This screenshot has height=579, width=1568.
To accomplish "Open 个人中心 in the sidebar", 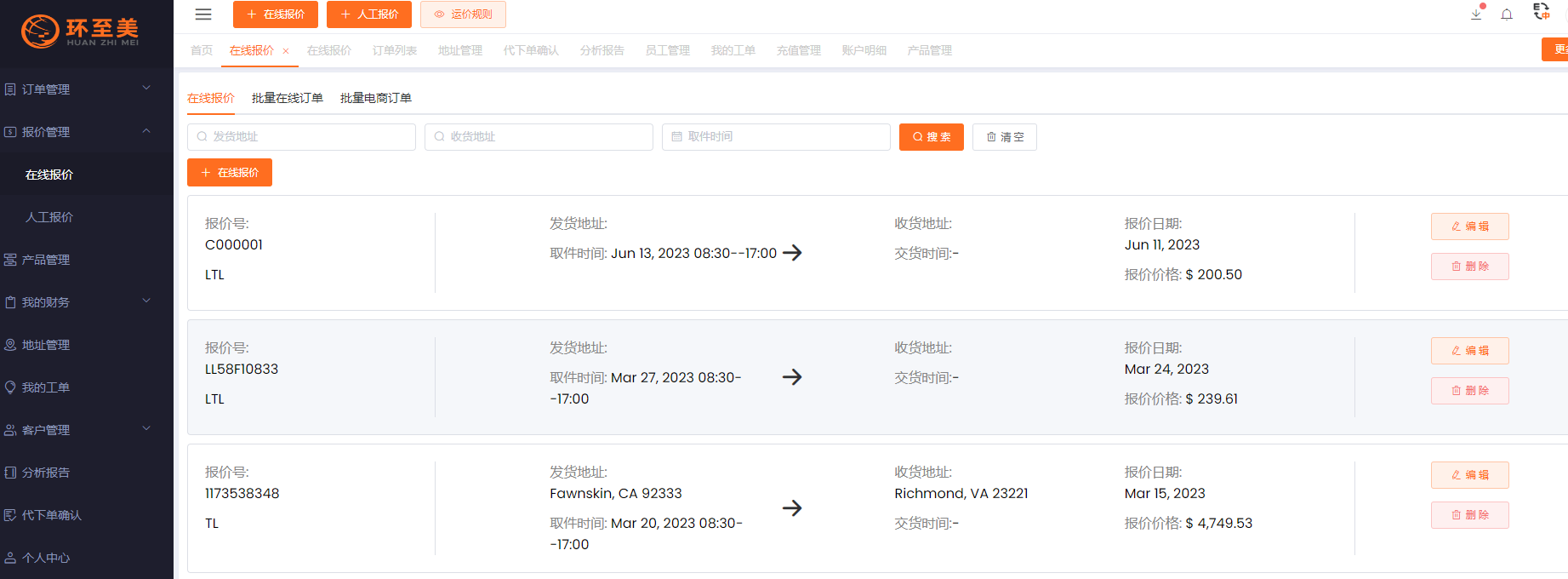I will coord(46,558).
